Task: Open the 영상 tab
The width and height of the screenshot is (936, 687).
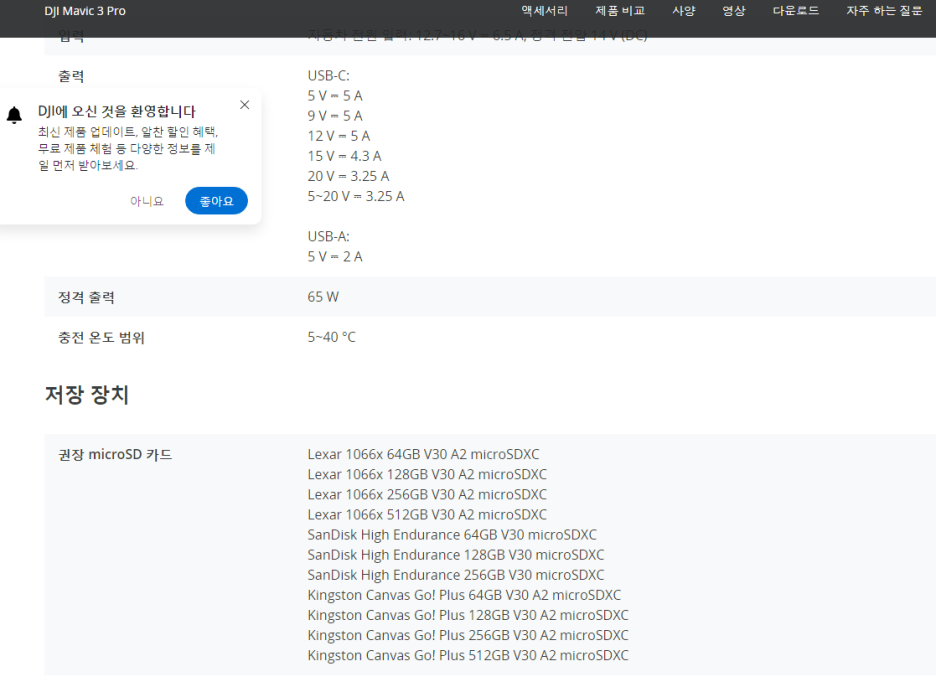Action: [x=734, y=11]
